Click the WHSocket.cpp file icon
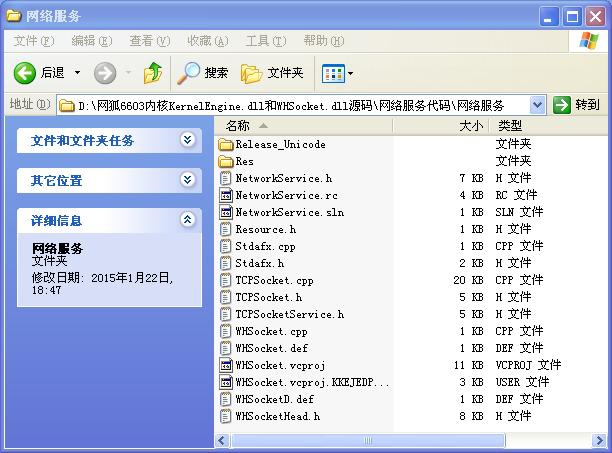Viewport: 612px width, 453px height. 226,332
